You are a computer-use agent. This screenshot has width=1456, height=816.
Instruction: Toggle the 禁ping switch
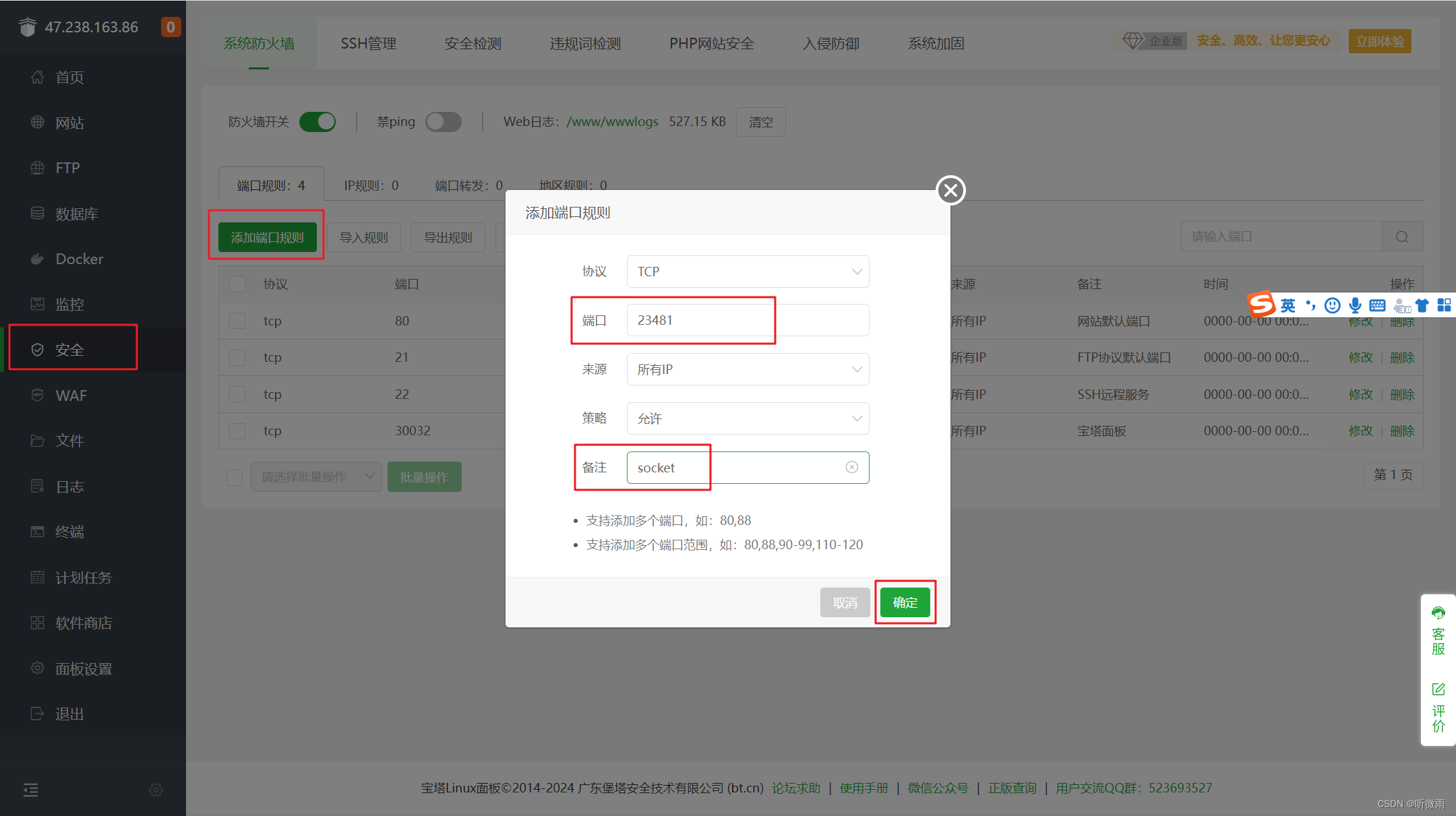(x=444, y=122)
